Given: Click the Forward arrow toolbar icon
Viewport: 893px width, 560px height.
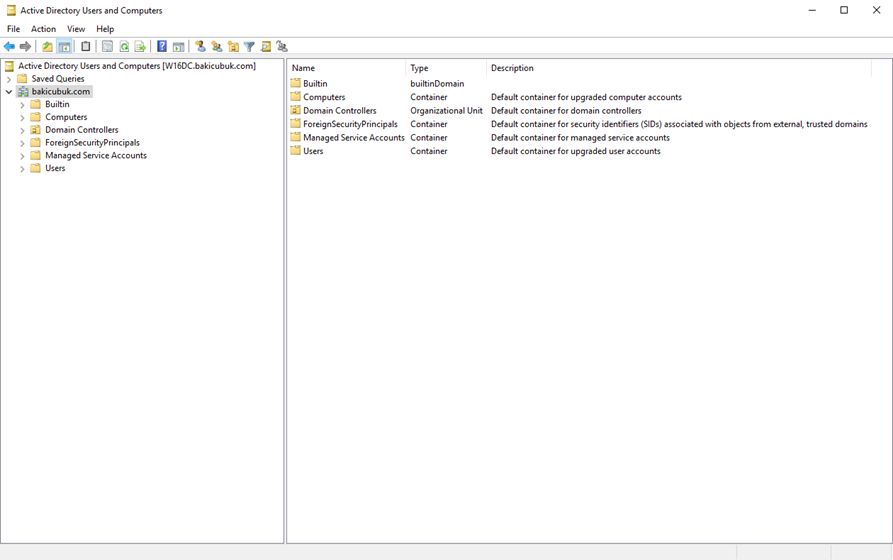Looking at the screenshot, I should pos(26,47).
